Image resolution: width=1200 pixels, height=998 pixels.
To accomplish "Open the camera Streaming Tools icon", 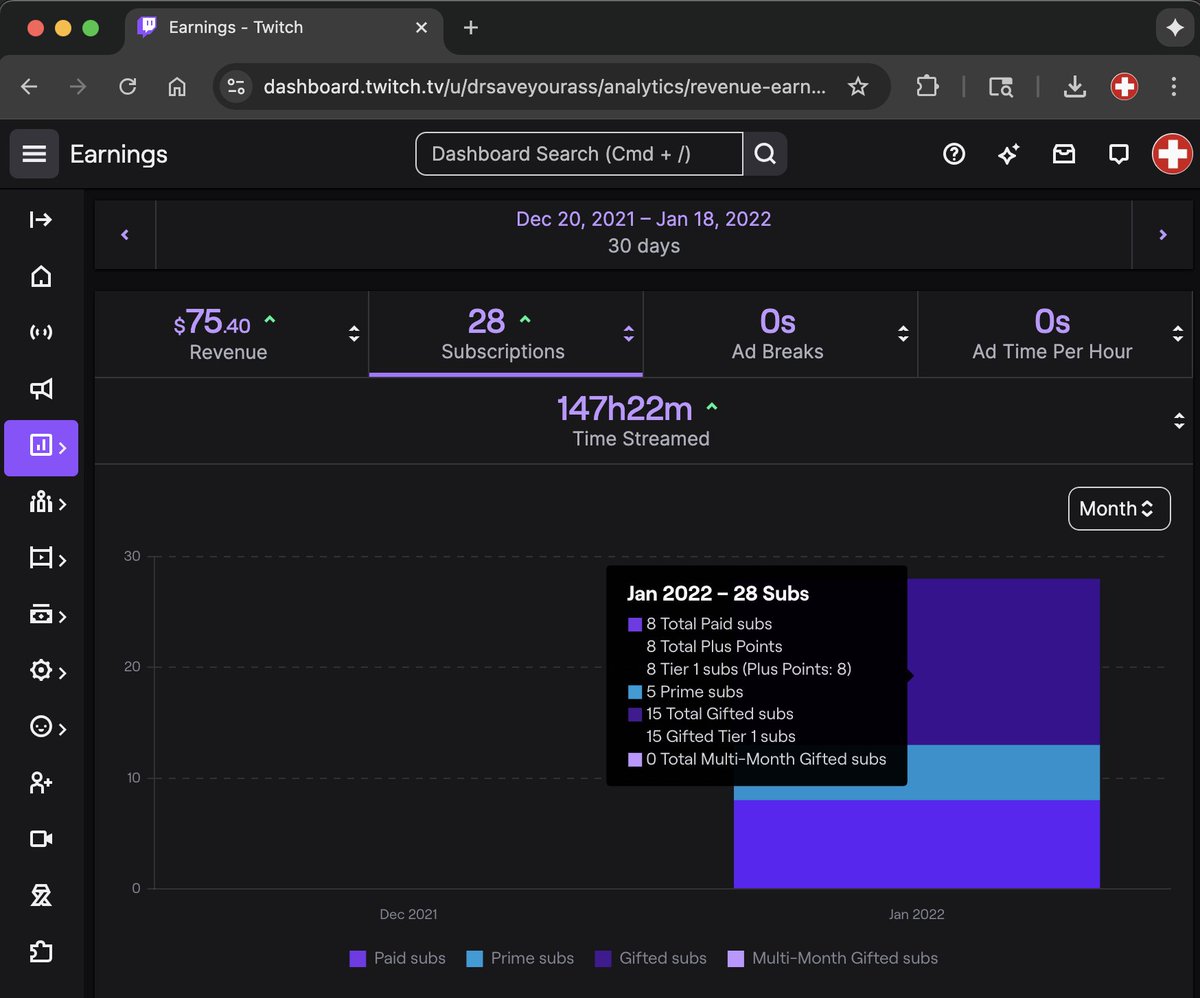I will 41,839.
